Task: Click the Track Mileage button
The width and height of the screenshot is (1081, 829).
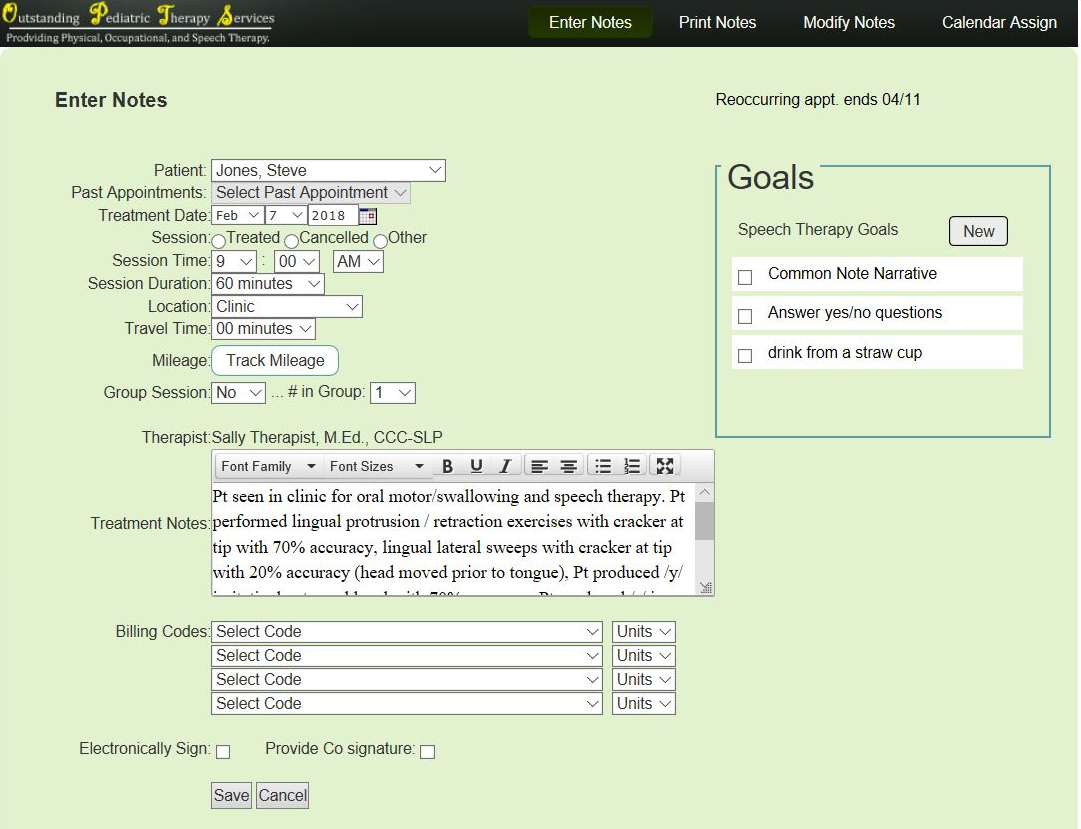Action: pos(275,361)
